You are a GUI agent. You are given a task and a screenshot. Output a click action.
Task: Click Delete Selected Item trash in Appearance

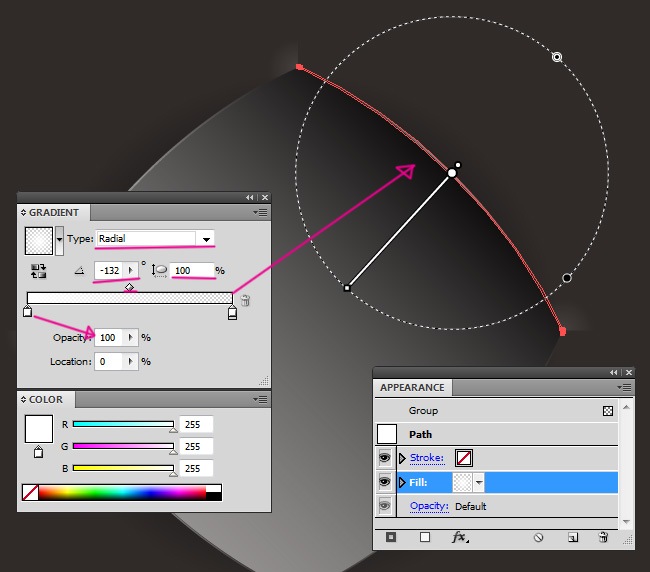(603, 537)
